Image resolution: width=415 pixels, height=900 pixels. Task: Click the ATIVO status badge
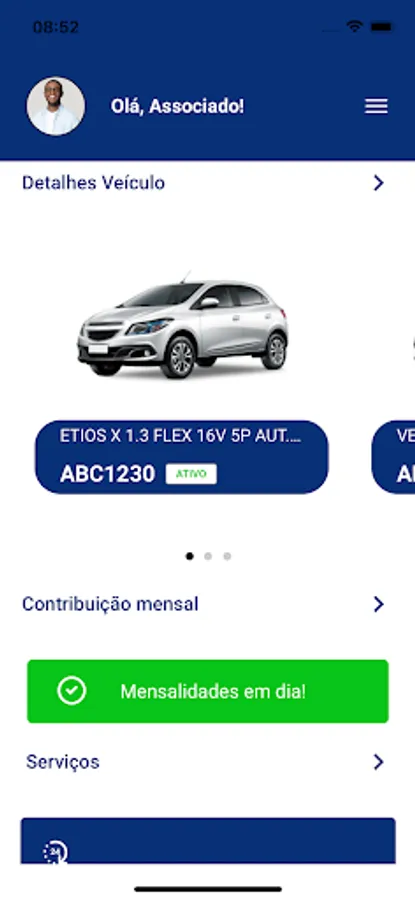(191, 474)
